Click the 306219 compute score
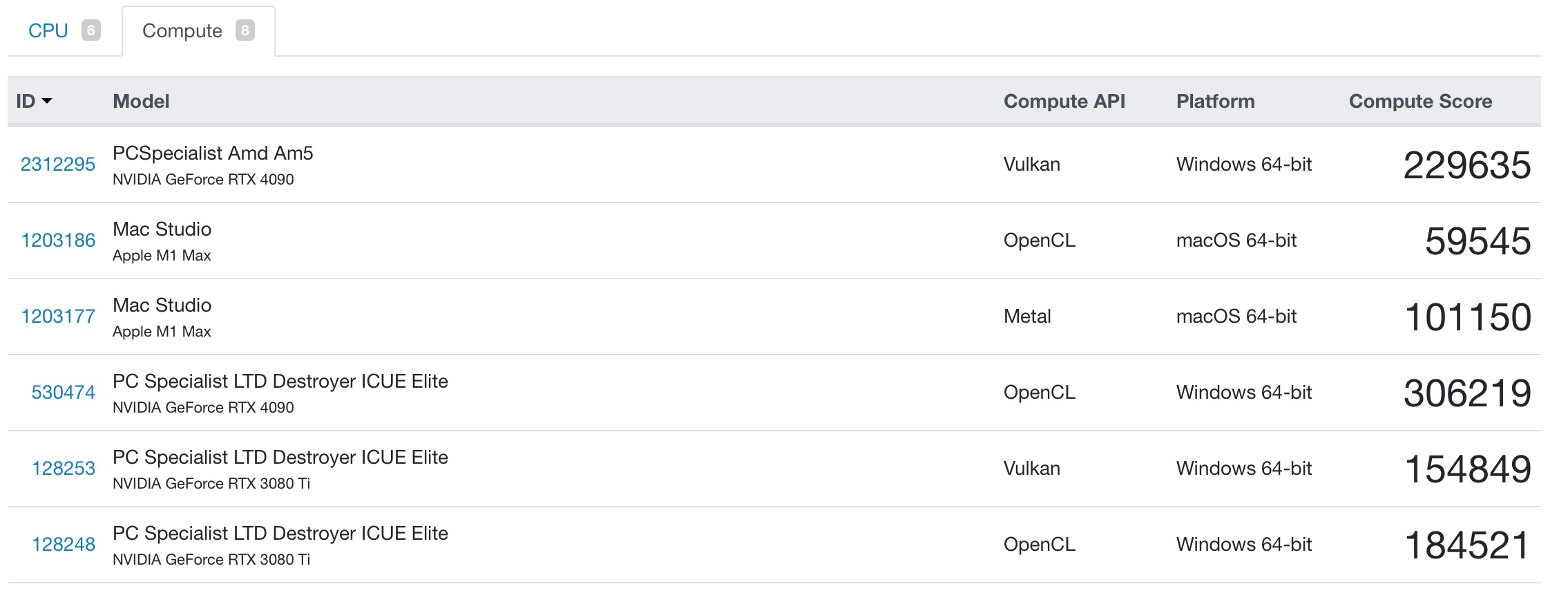 tap(1467, 393)
